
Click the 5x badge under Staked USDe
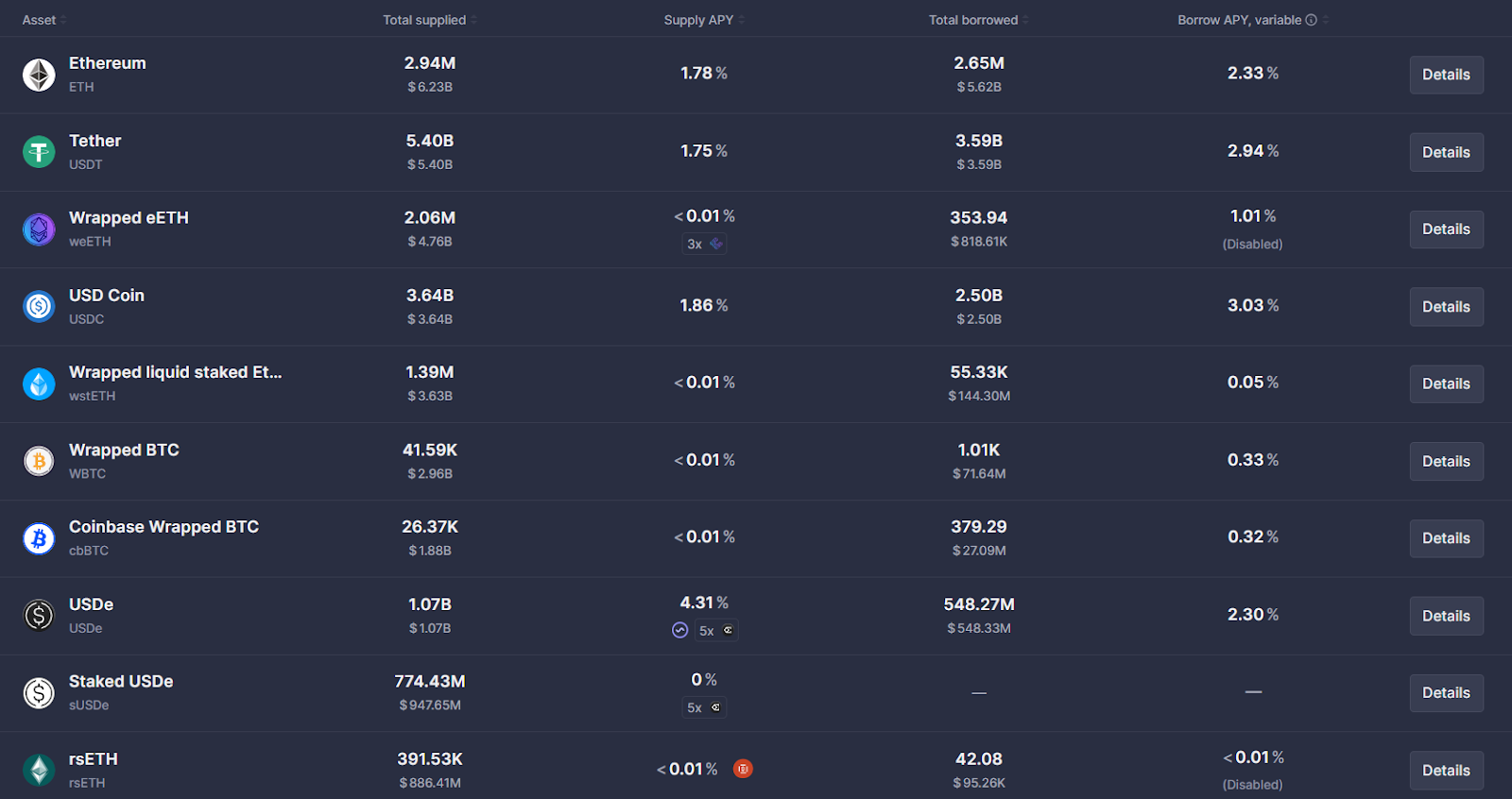click(704, 707)
